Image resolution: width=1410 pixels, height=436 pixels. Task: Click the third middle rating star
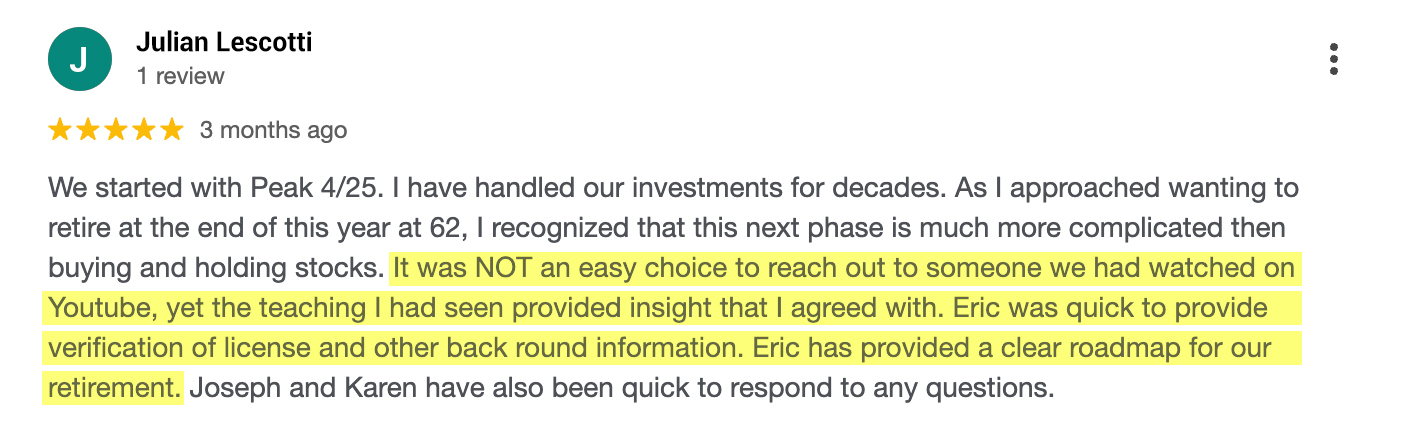(x=116, y=130)
